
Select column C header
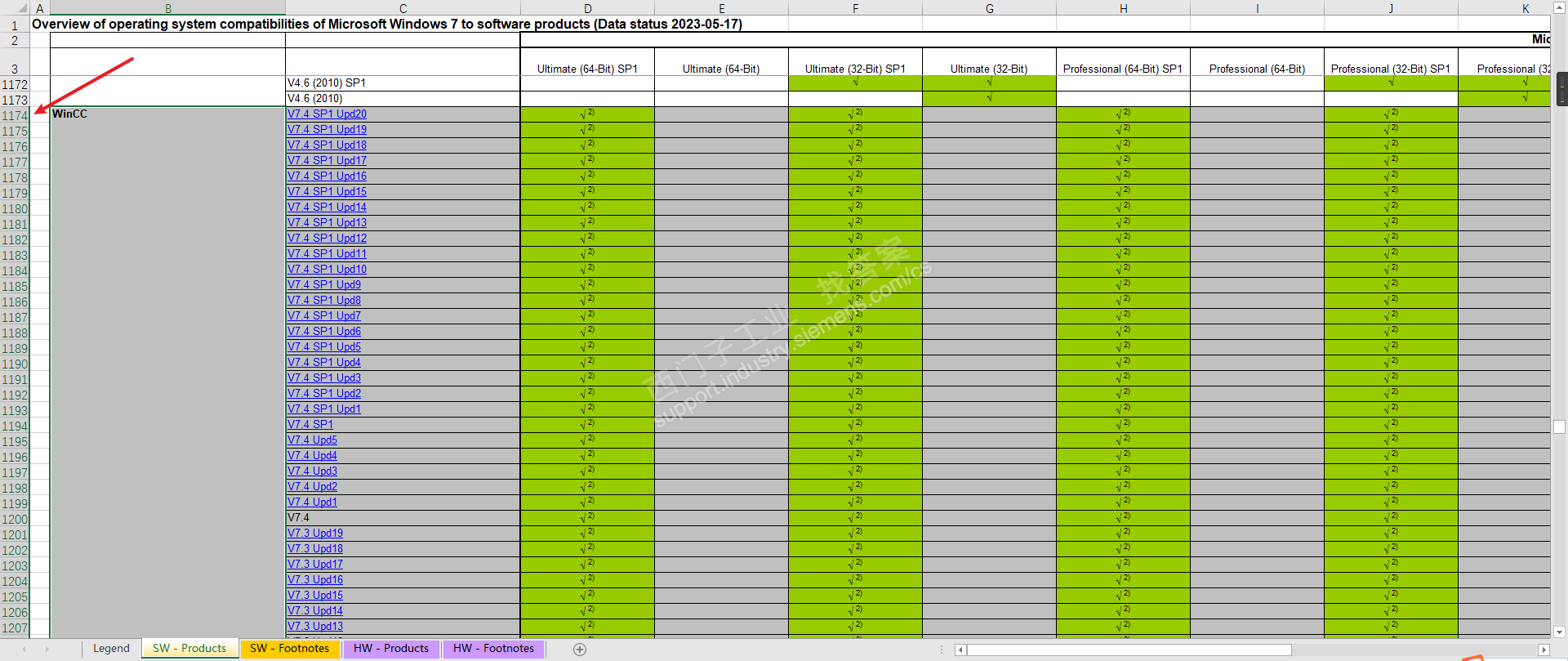point(403,8)
